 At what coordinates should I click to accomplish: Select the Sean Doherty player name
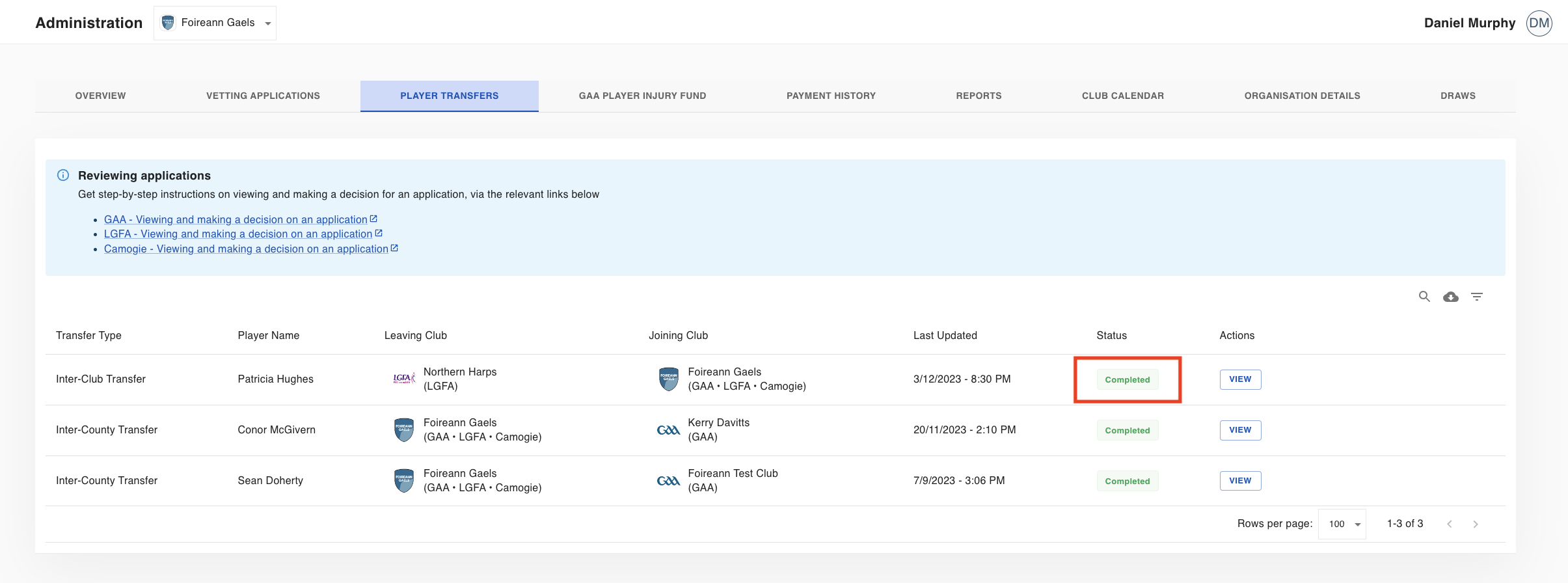coord(271,480)
